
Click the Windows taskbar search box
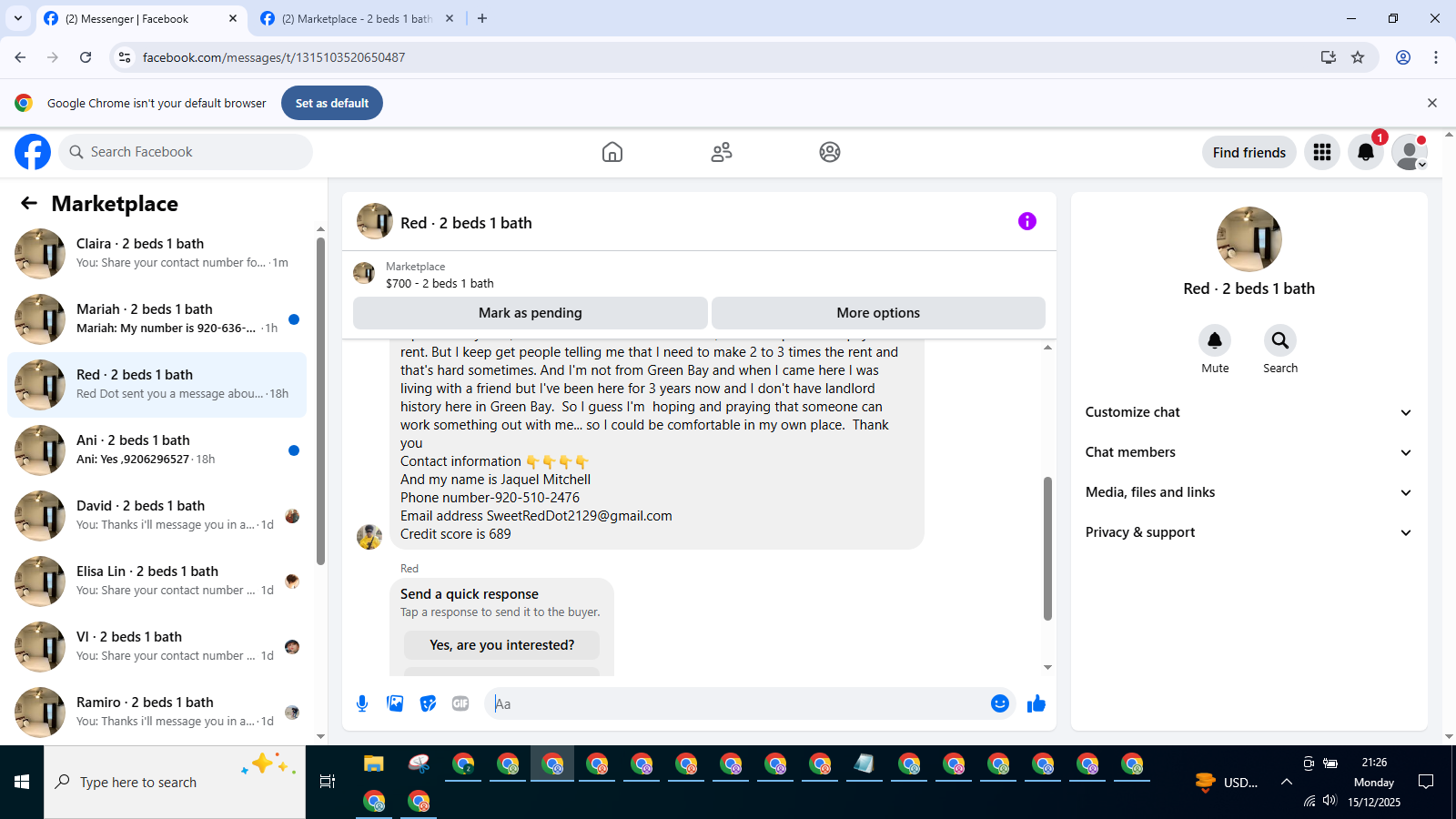175,782
